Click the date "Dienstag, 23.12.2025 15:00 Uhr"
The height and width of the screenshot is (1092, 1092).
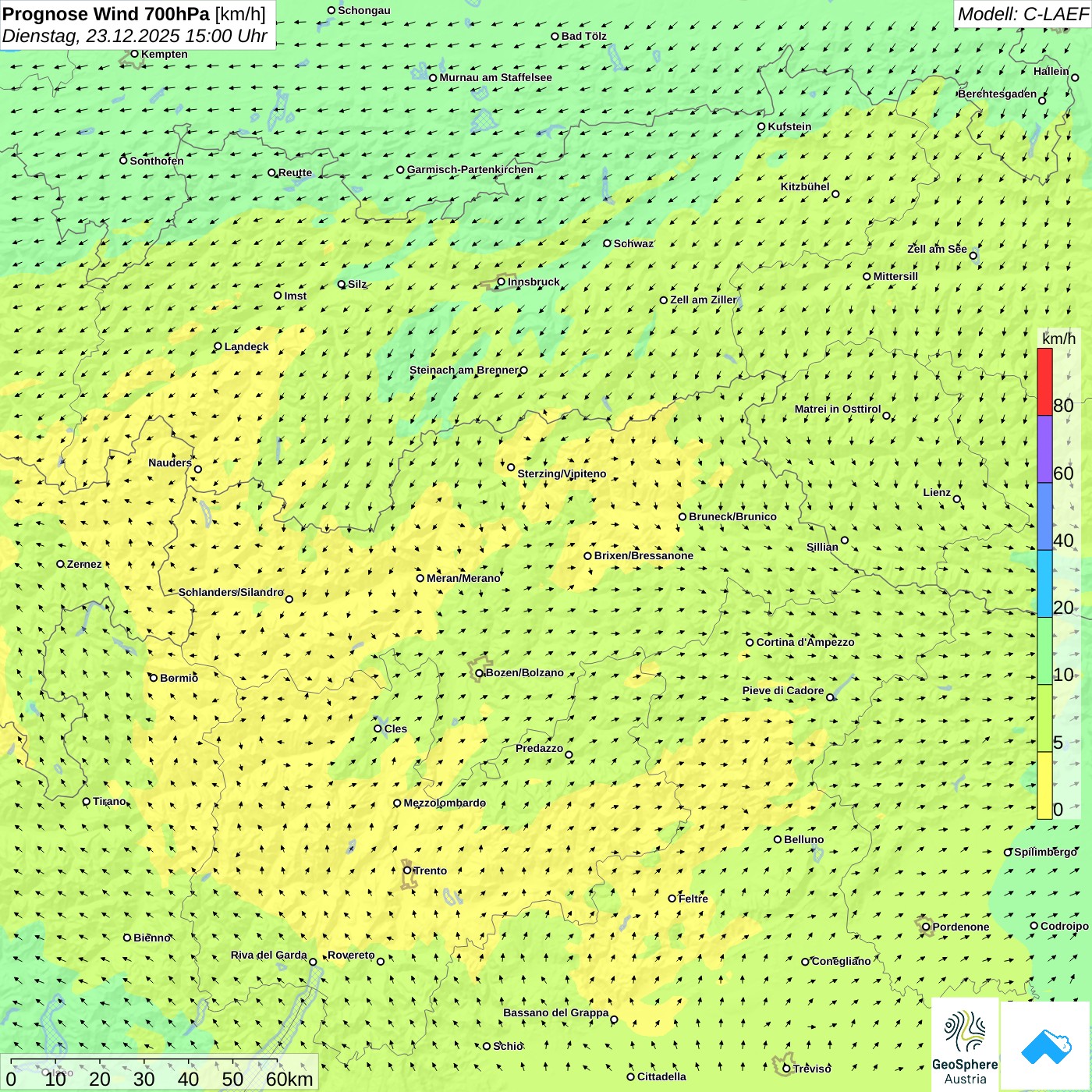135,36
